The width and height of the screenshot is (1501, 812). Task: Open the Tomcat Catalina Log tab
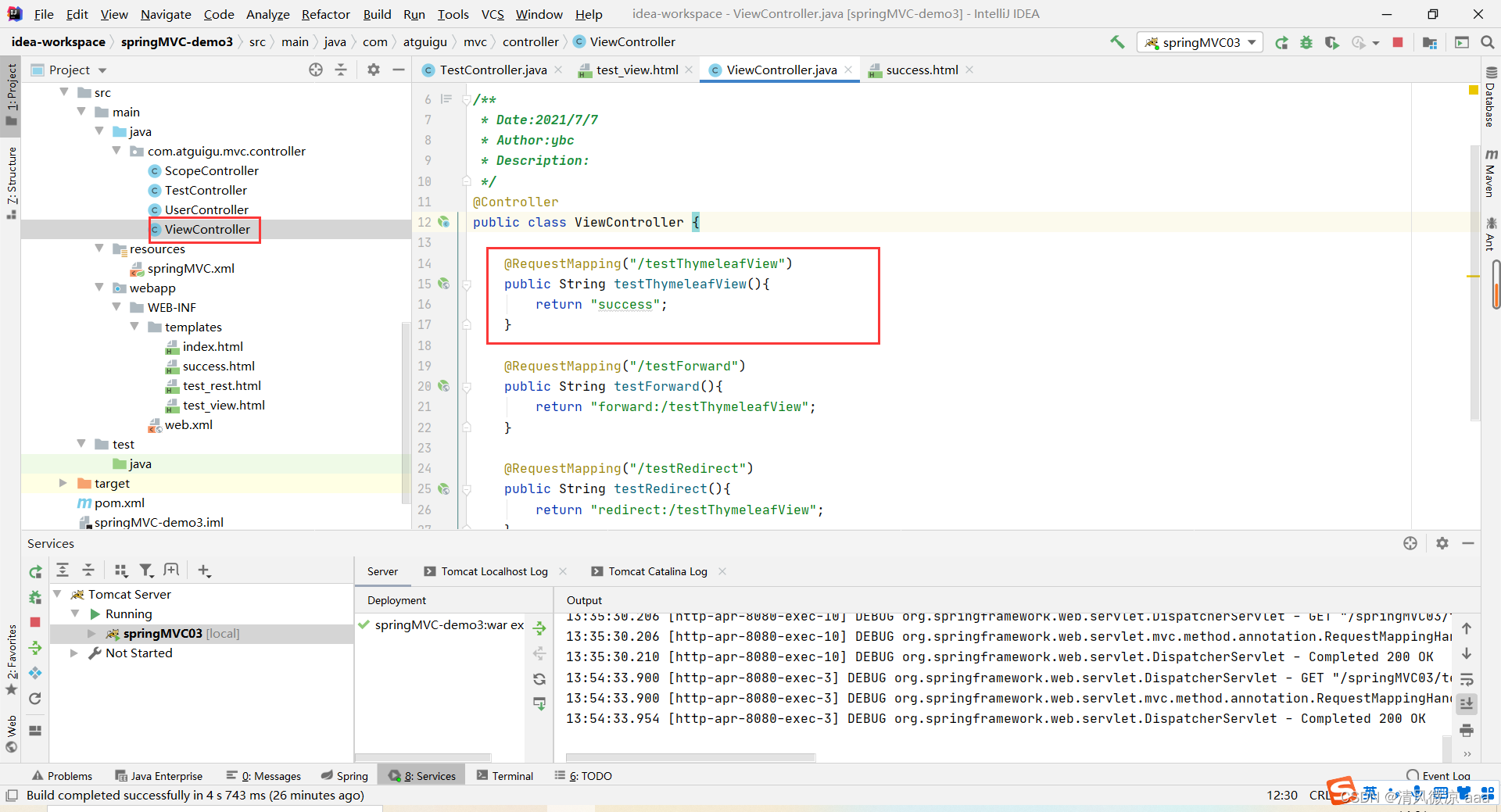657,571
